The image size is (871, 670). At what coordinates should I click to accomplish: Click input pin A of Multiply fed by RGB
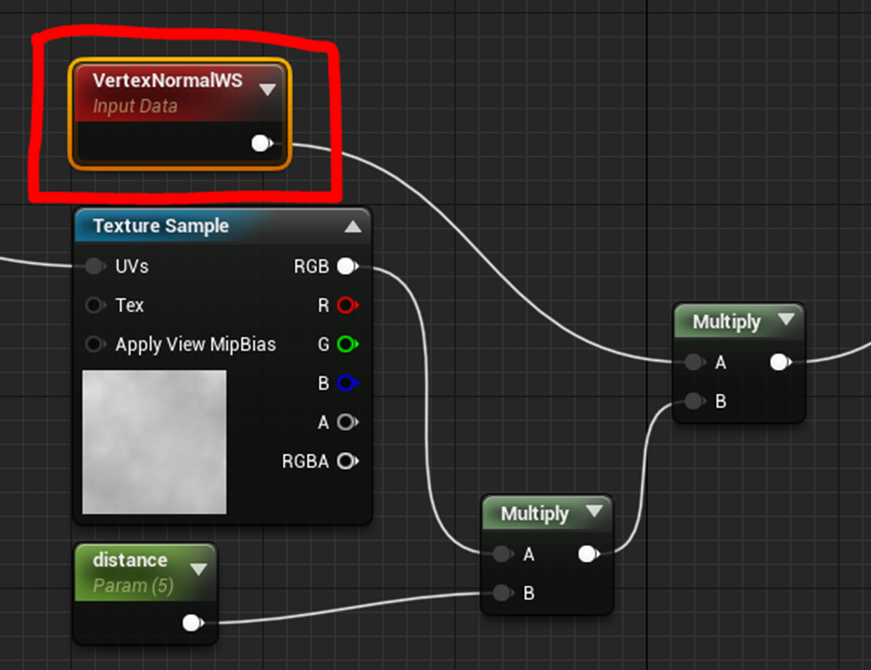click(x=503, y=554)
